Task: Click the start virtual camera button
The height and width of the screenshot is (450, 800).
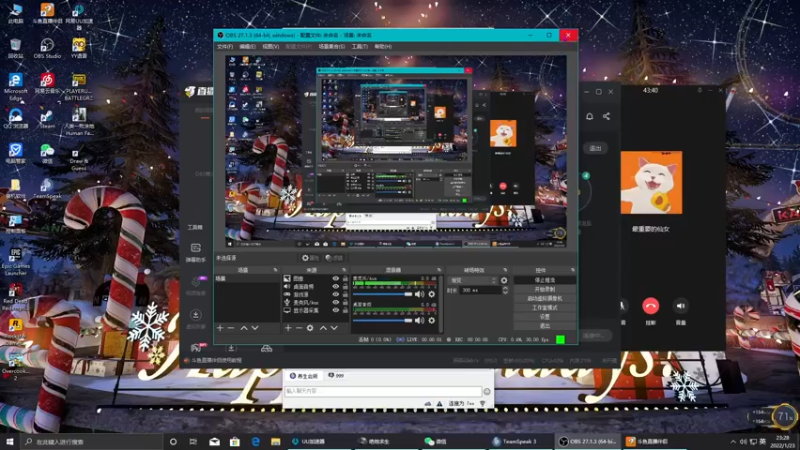Action: 544,298
